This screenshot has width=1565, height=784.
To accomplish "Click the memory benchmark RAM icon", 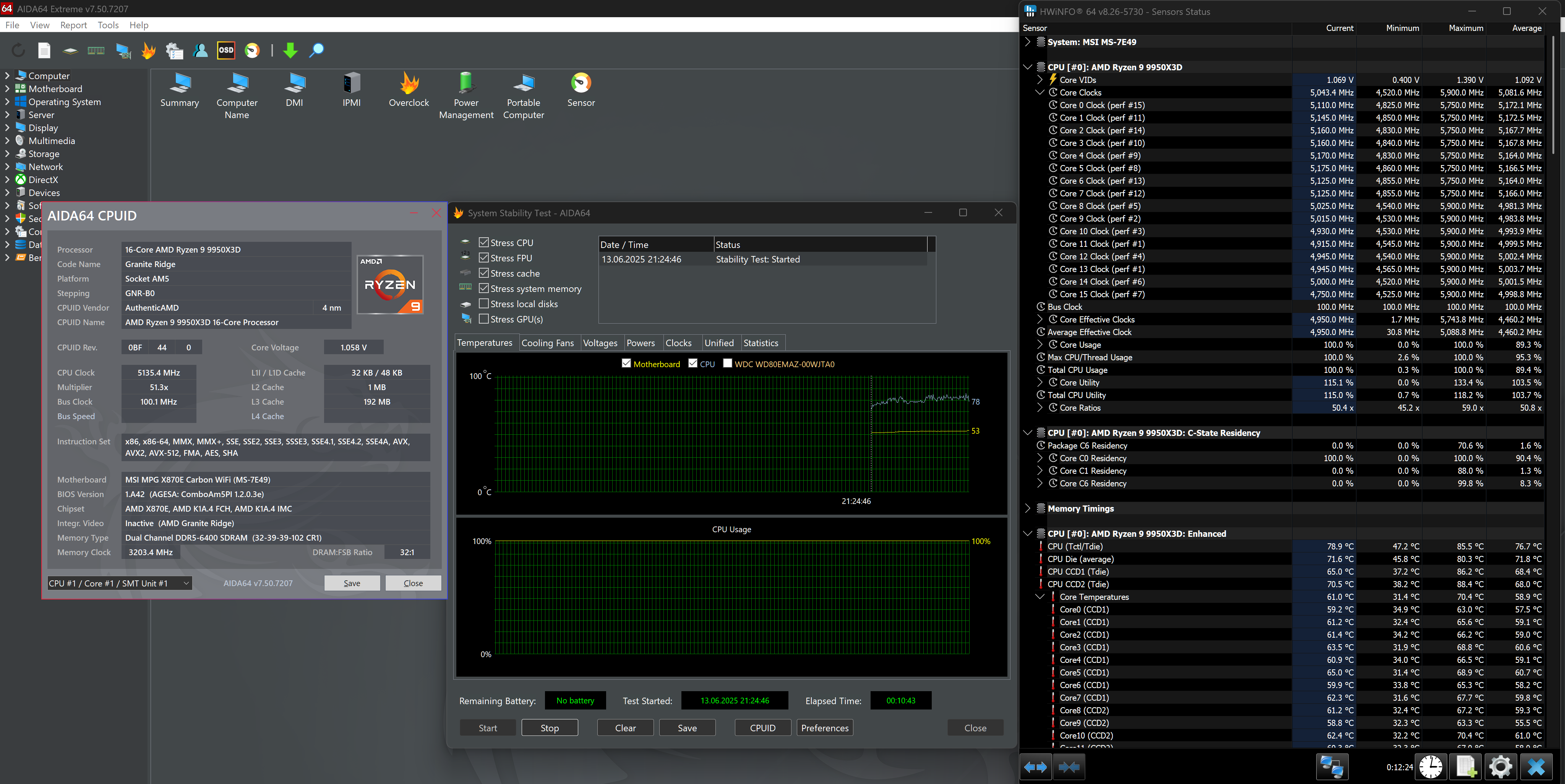I will click(x=96, y=50).
